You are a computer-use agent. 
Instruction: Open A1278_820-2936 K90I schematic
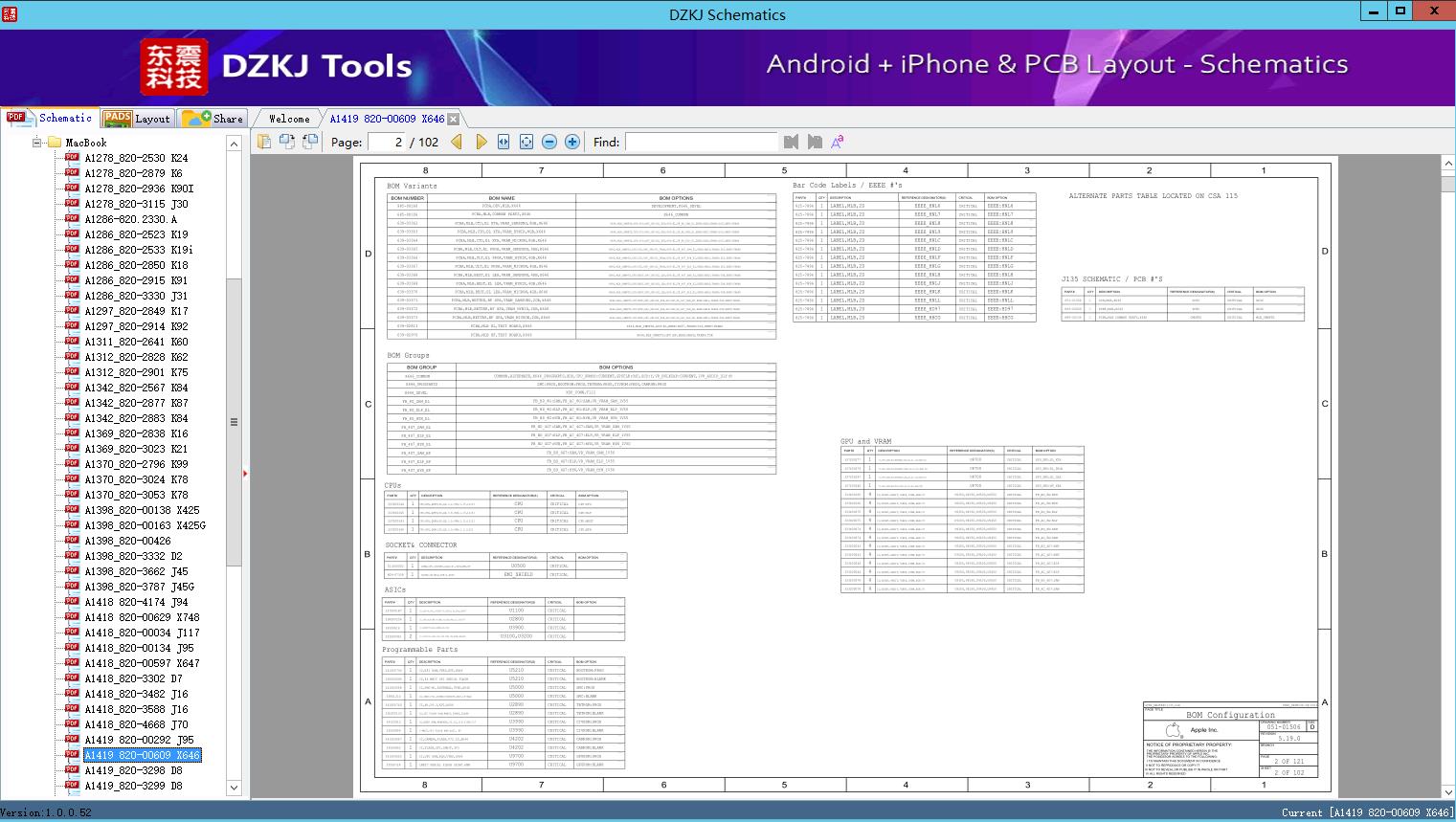point(139,189)
